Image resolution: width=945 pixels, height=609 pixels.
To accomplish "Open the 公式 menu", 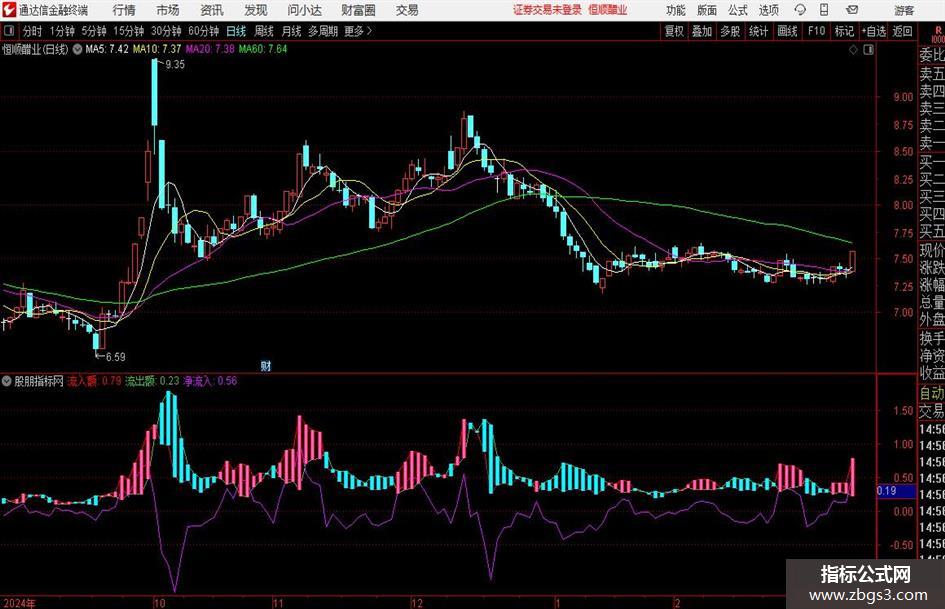I will pyautogui.click(x=738, y=10).
